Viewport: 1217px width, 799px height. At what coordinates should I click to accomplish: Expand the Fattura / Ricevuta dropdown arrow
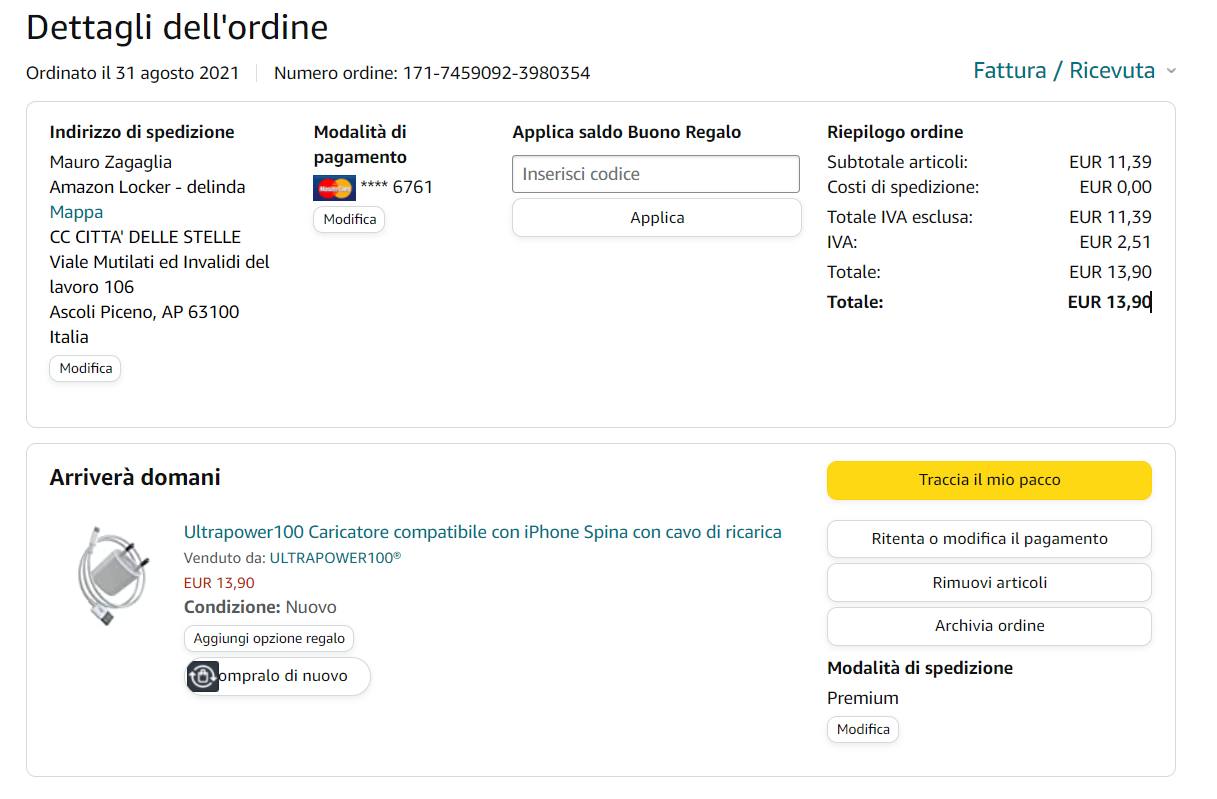click(x=1171, y=71)
